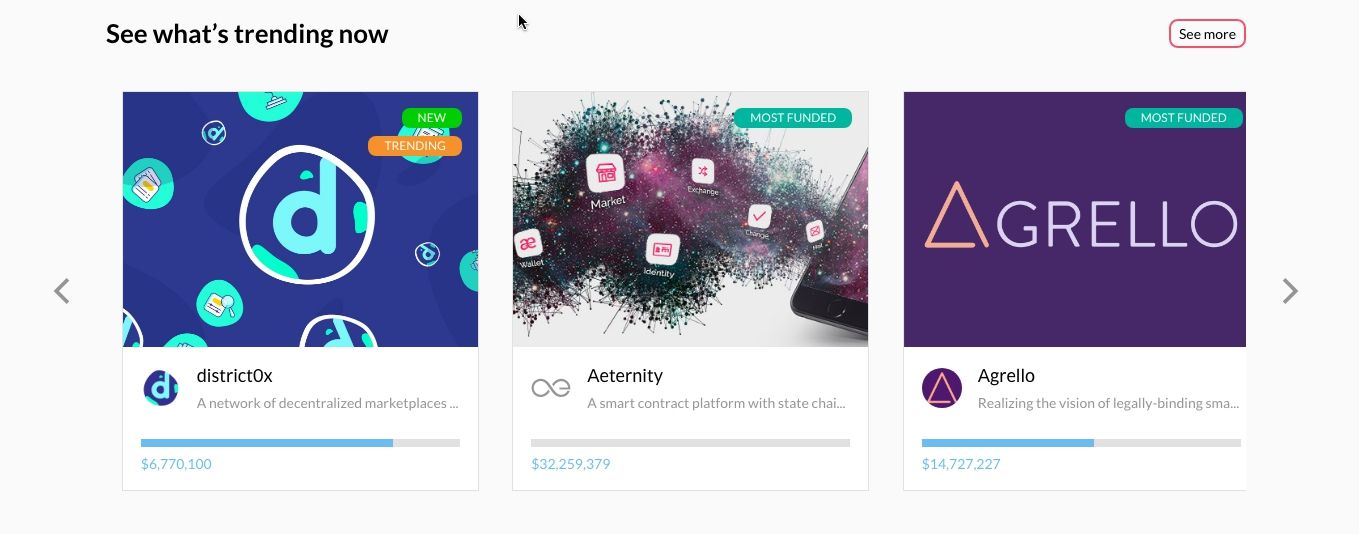Click the Agrello funding progress bar

(x=1081, y=443)
